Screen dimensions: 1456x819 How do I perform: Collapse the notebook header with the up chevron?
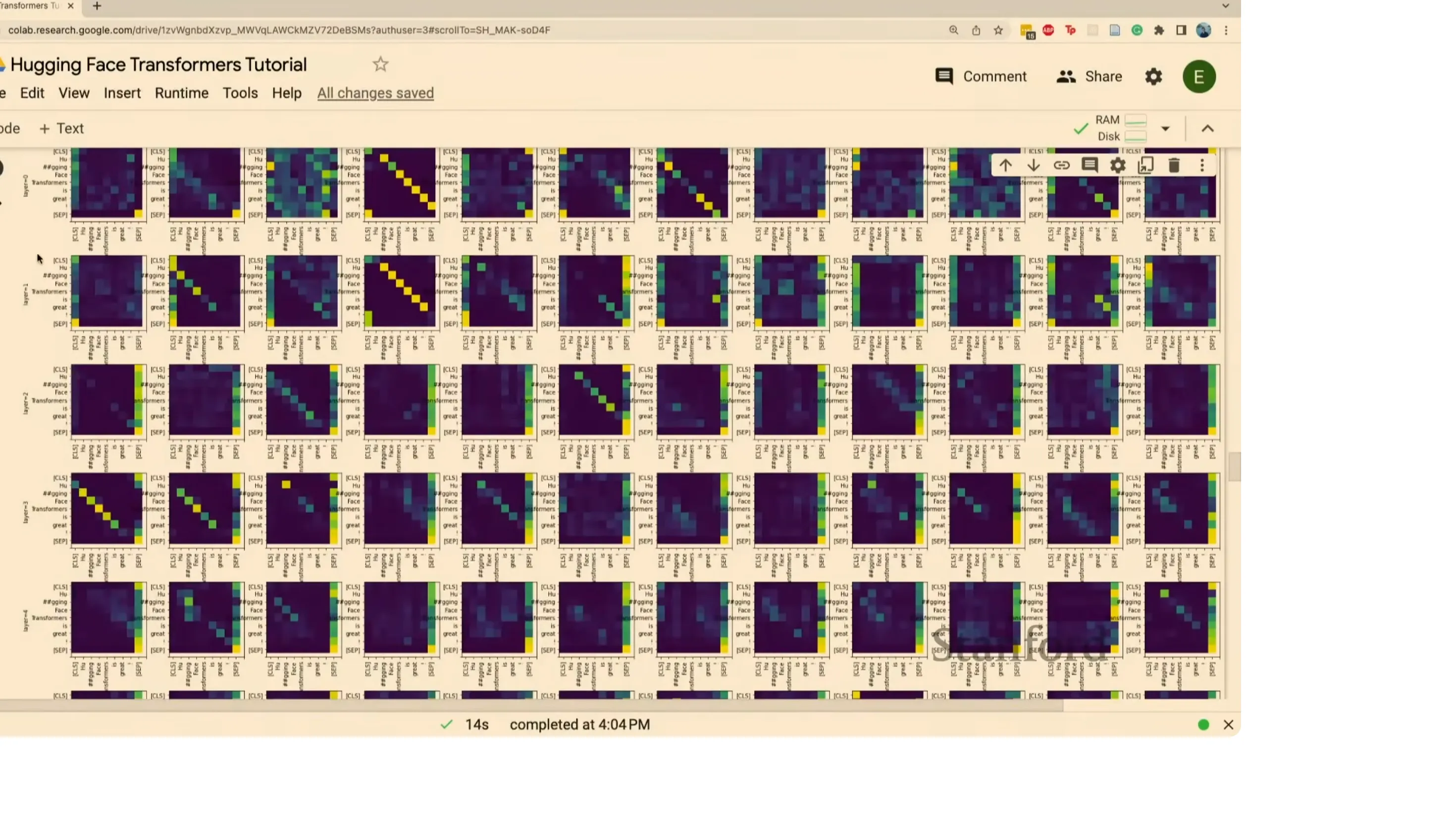[x=1207, y=128]
